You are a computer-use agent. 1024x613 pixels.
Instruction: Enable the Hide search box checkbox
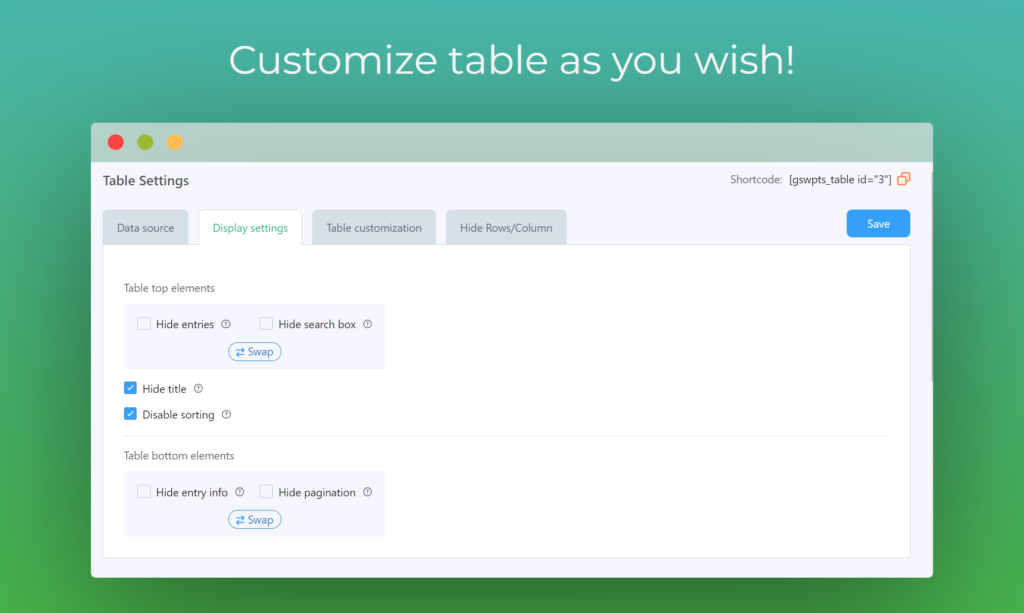point(266,323)
